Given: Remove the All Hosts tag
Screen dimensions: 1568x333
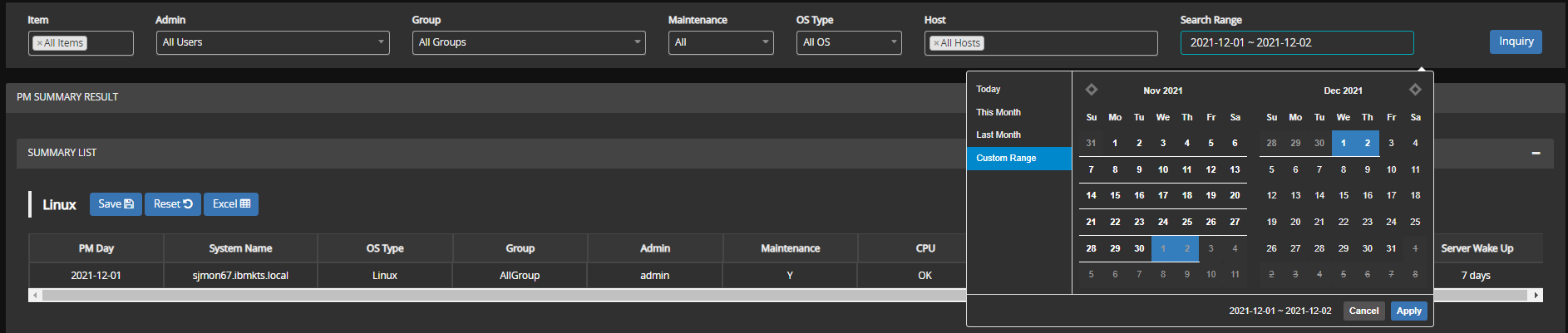Looking at the screenshot, I should click(x=936, y=43).
